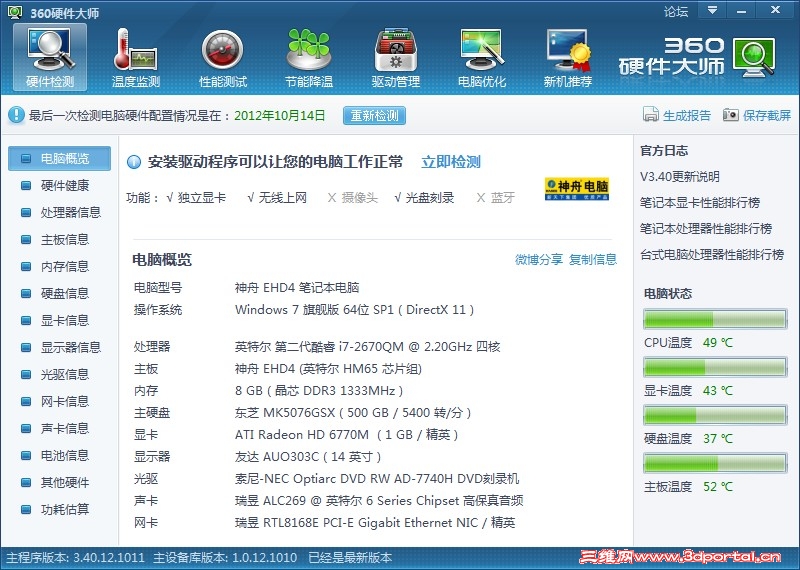Screen dimensions: 800x570
Task: Open the title bar dropdown menu arrow
Action: 713,10
